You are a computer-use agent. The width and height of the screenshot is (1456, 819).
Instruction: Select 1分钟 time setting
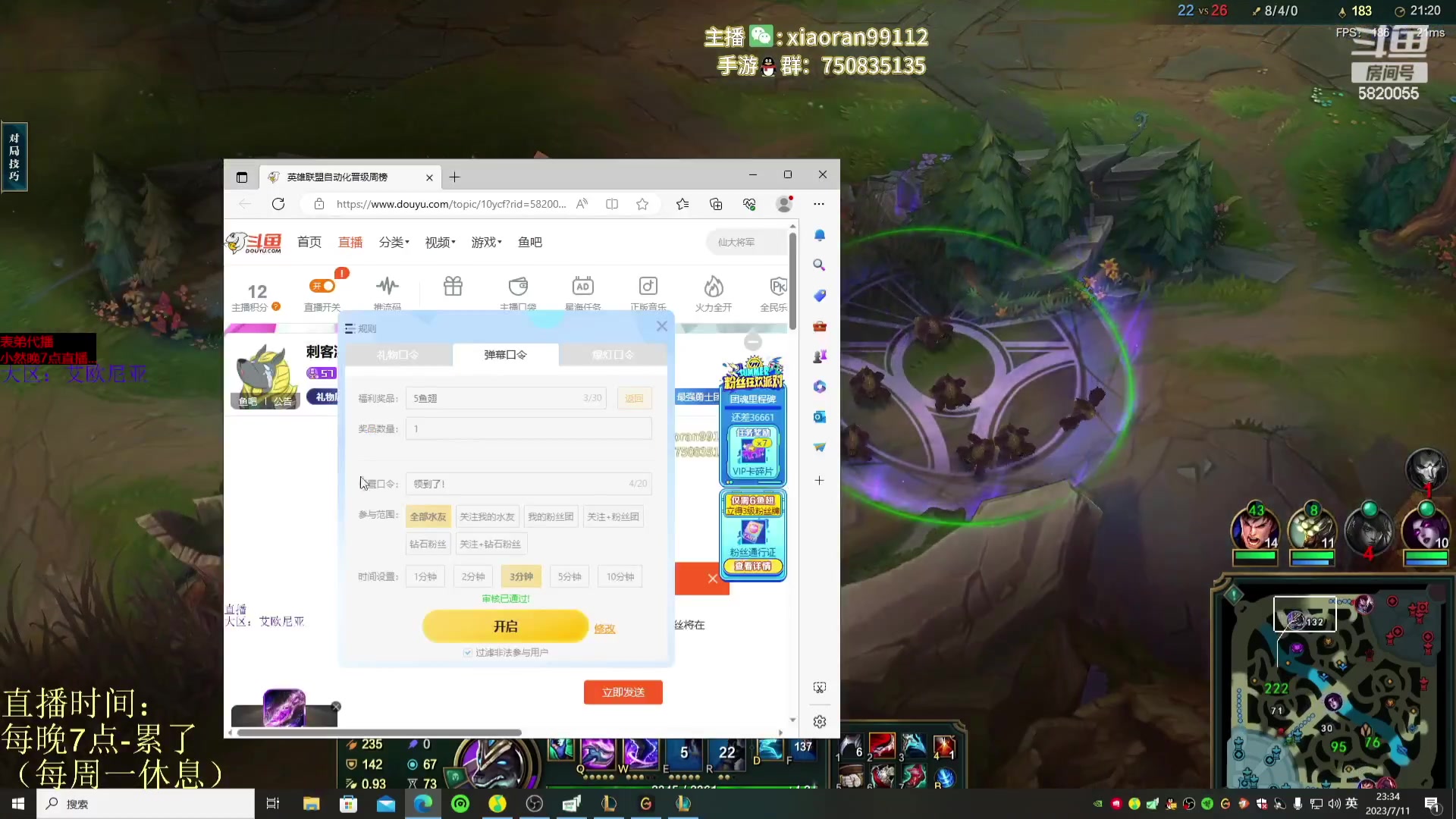(425, 577)
